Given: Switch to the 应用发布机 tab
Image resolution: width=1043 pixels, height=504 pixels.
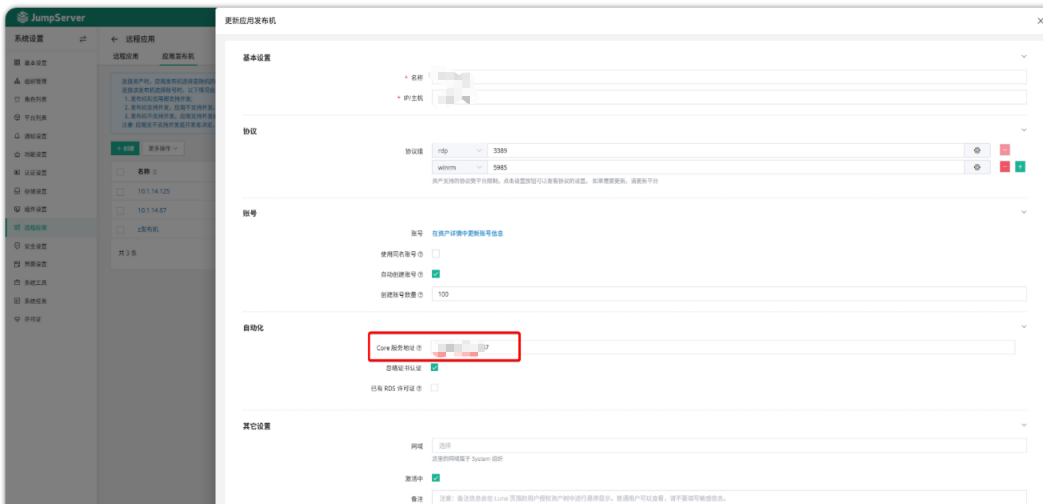Looking at the screenshot, I should tap(177, 57).
